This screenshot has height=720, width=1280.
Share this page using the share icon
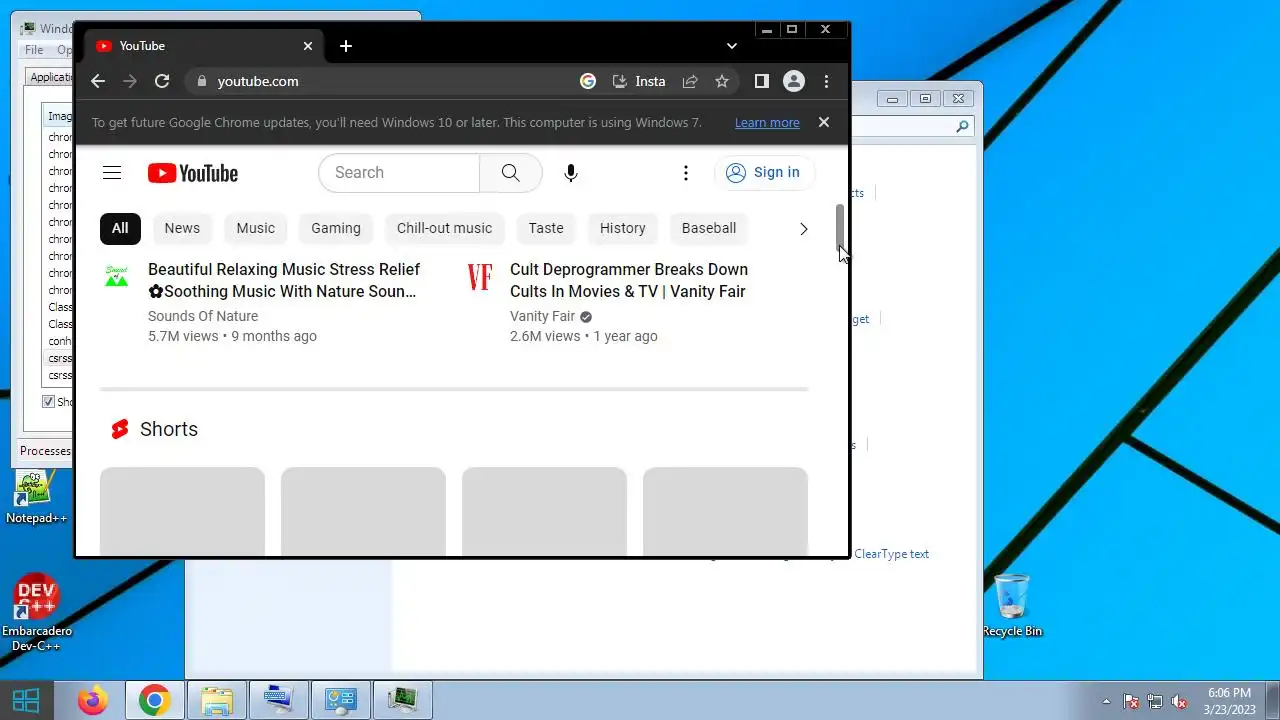click(x=690, y=81)
